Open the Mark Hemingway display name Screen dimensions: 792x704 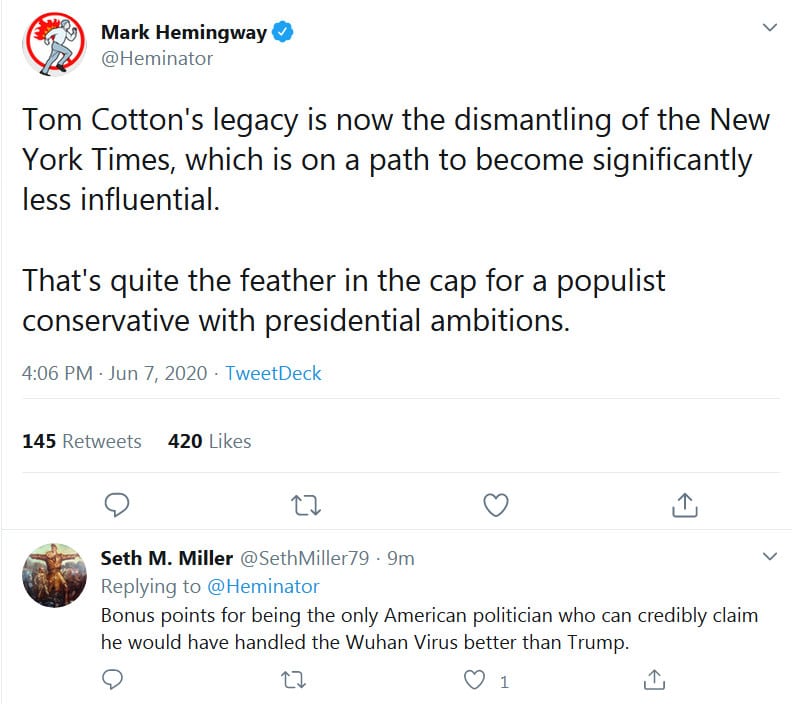coord(184,32)
